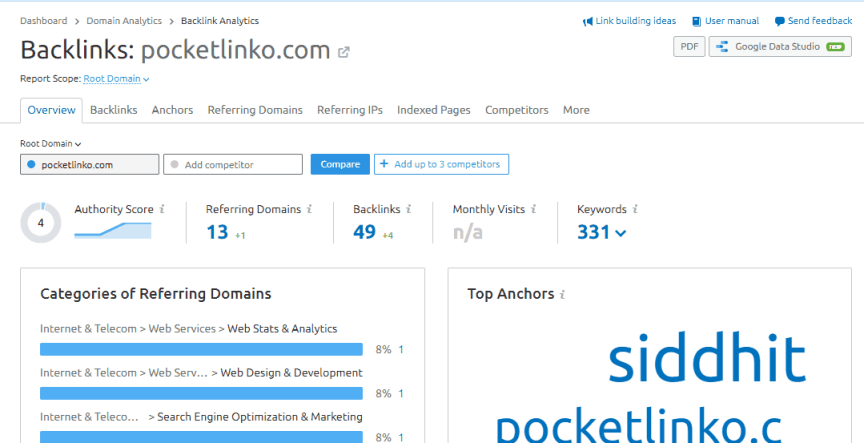Click the Referring Domains count 13
864x443 pixels.
[217, 233]
